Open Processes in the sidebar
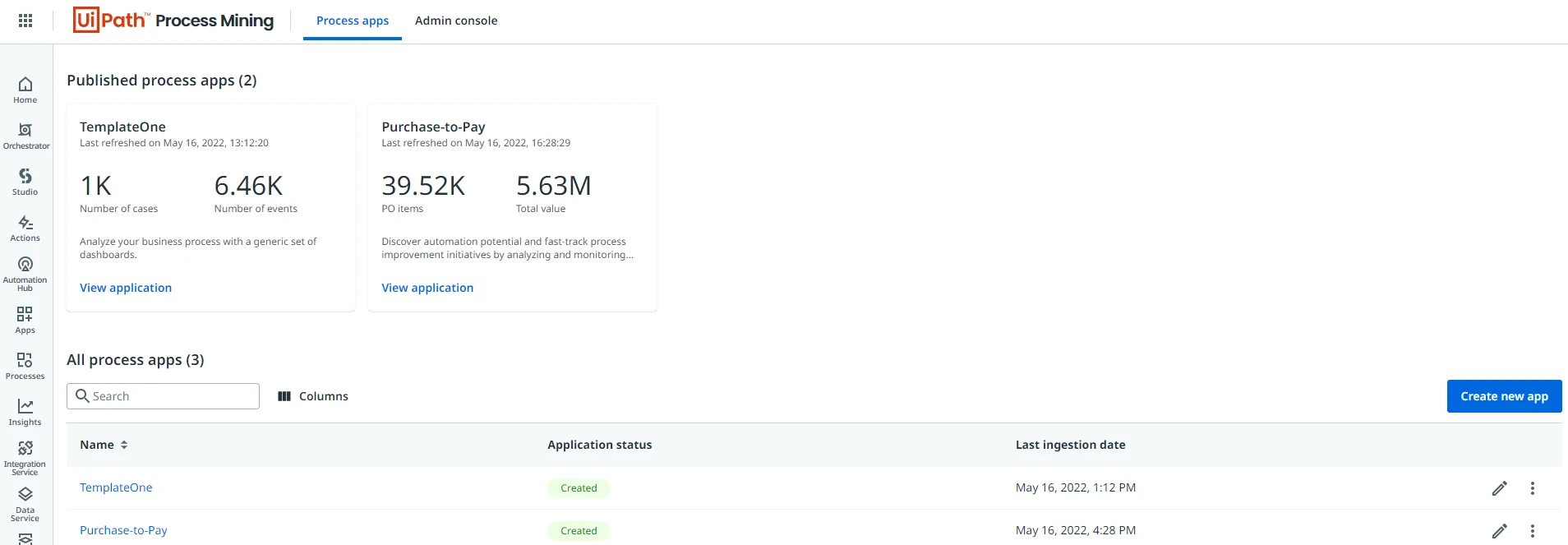The height and width of the screenshot is (545, 1568). click(25, 366)
